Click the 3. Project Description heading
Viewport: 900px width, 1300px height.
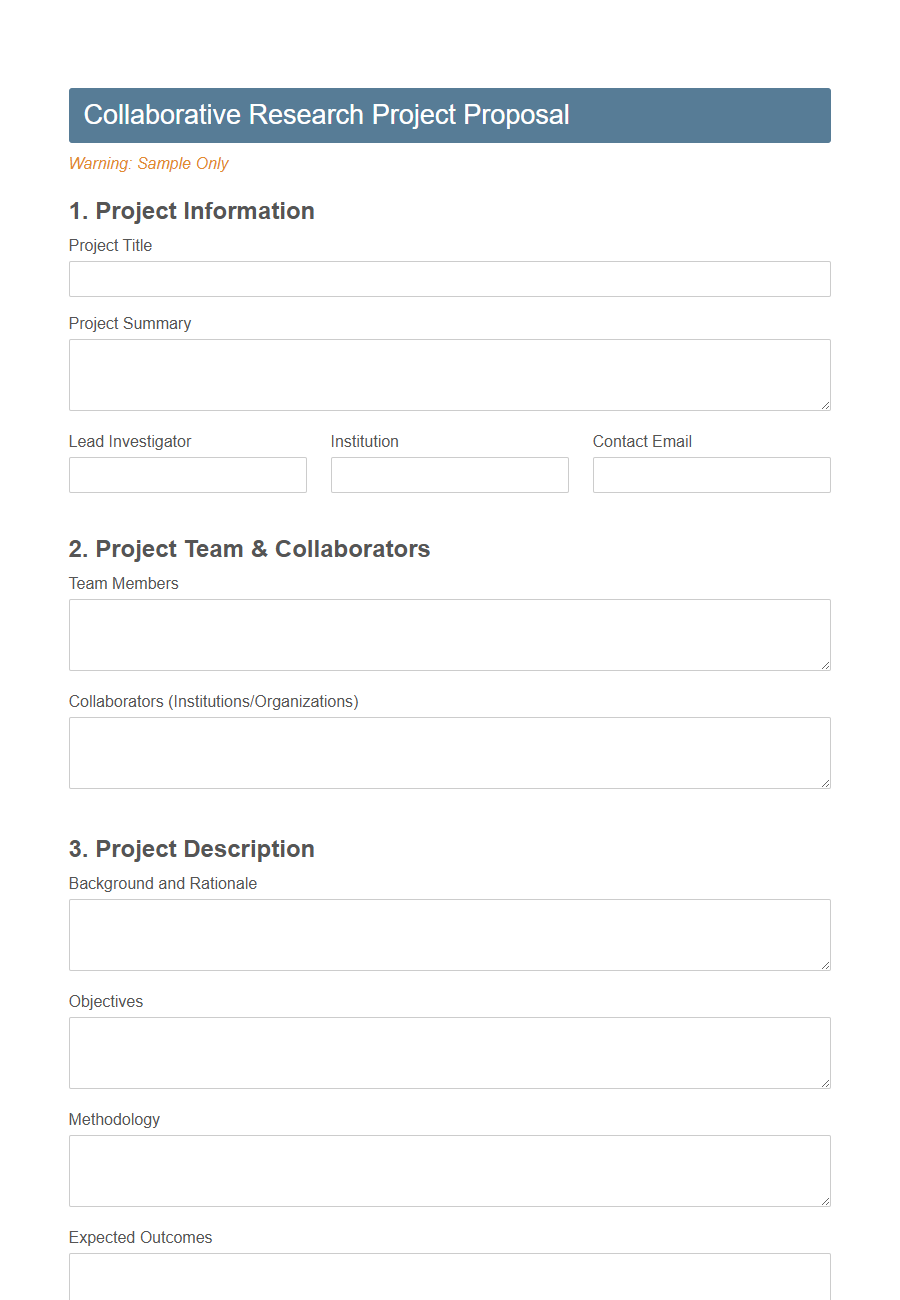pos(191,849)
